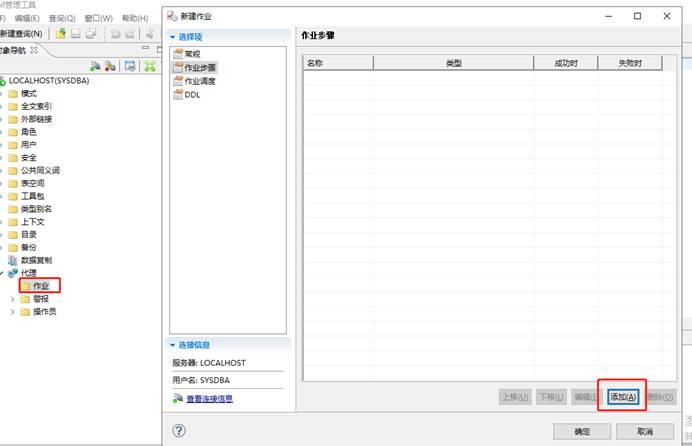Click the blue window icon in navigator toolbar
The width and height of the screenshot is (692, 446).
130,66
